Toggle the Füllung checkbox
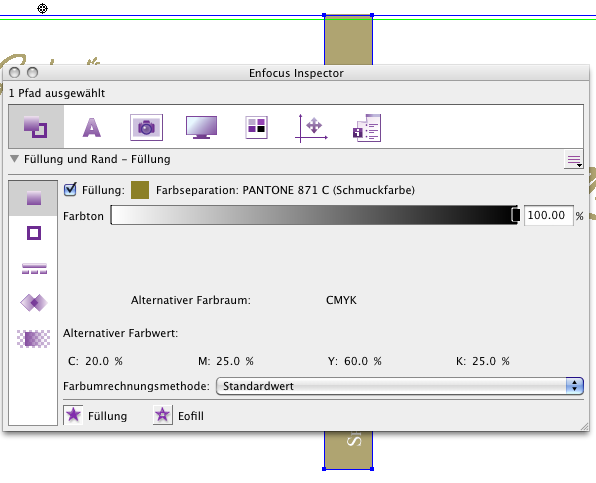596x483 pixels. point(70,189)
